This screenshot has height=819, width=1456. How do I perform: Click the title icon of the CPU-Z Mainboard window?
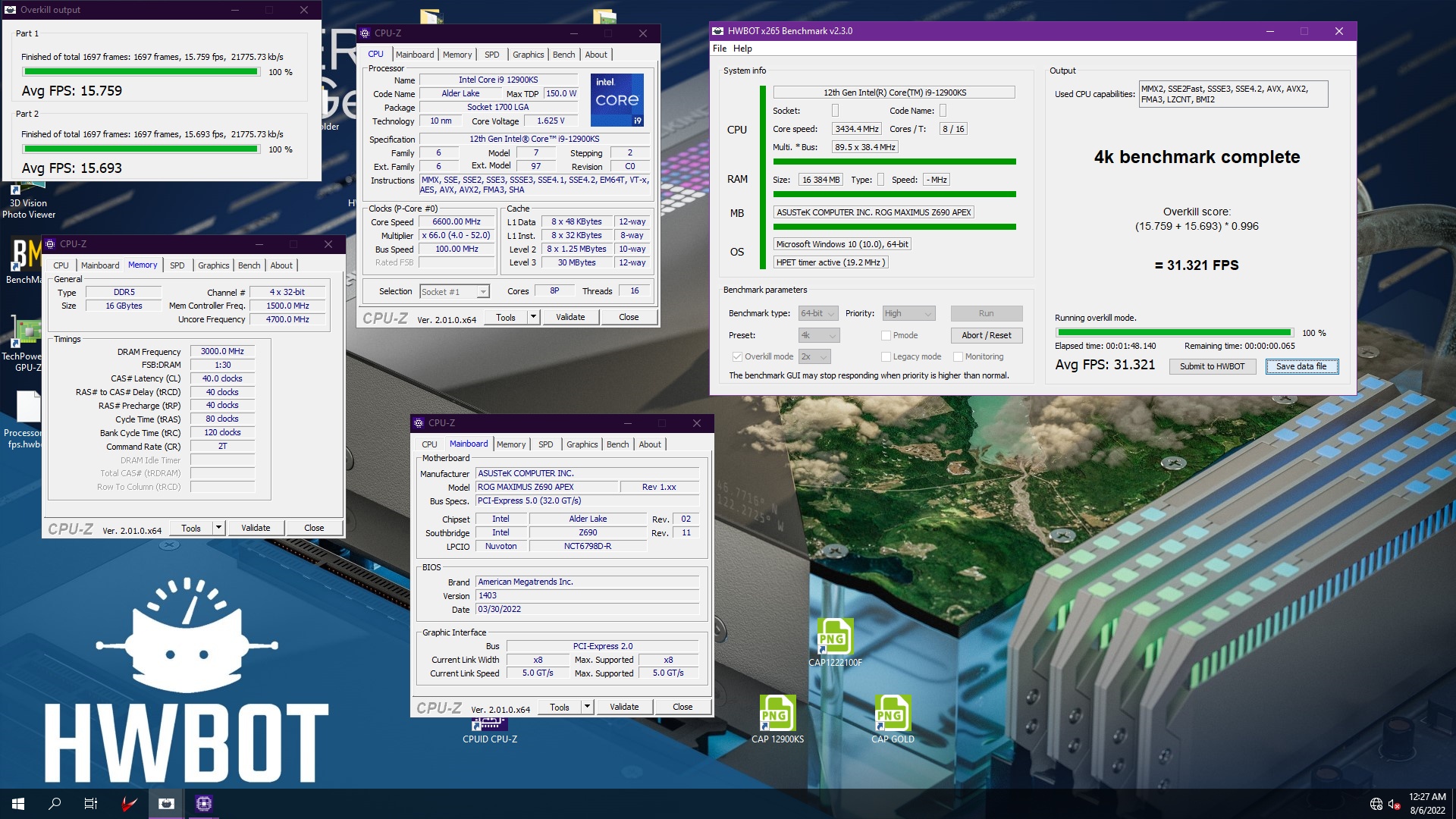(419, 423)
